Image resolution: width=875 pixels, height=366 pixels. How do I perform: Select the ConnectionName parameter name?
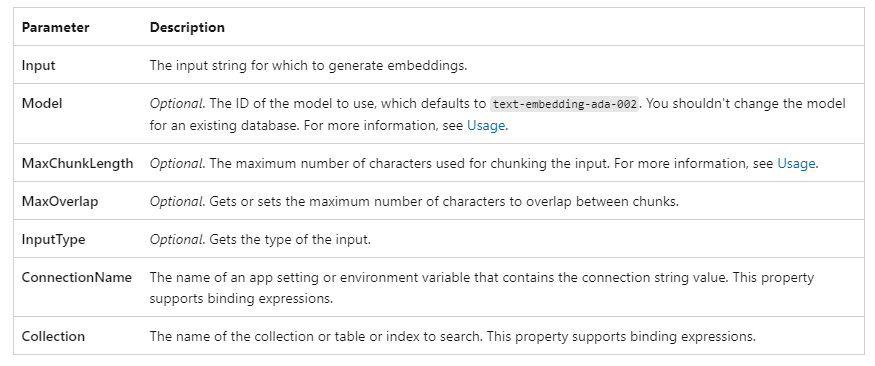76,277
